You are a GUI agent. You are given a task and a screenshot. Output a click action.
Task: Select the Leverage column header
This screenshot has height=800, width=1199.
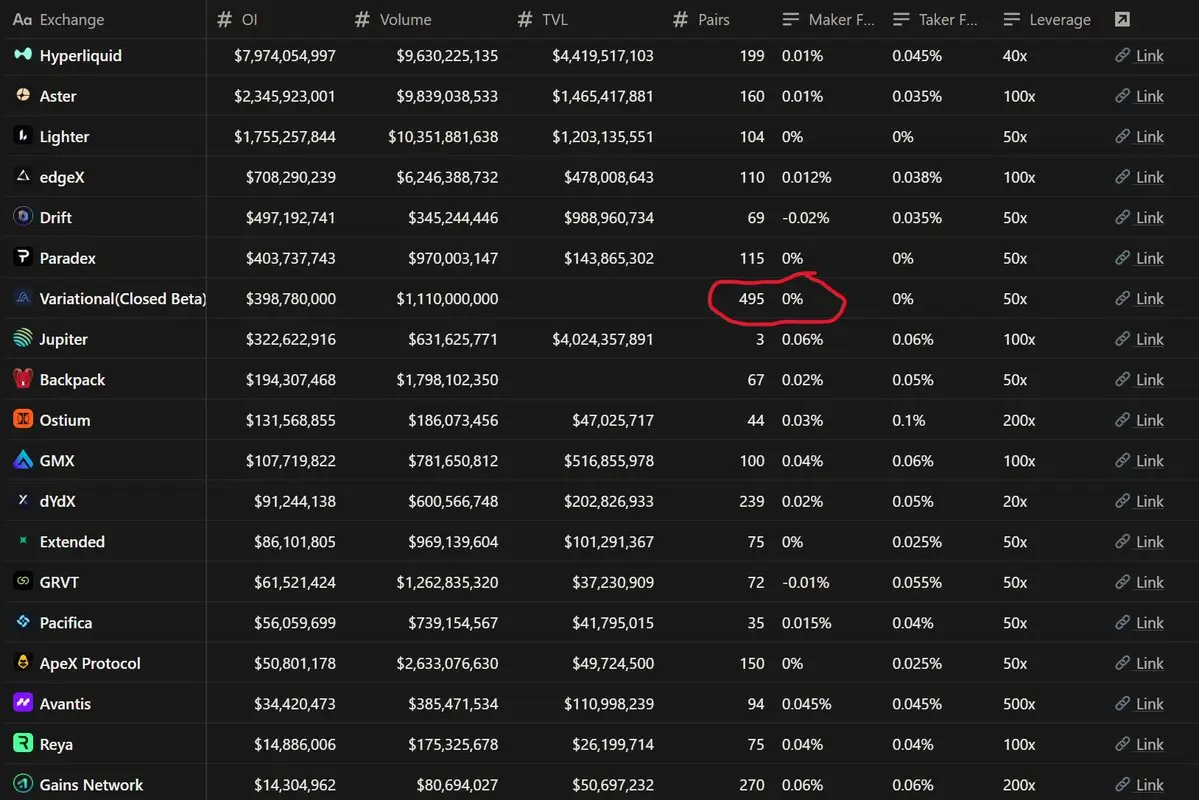tap(1047, 19)
